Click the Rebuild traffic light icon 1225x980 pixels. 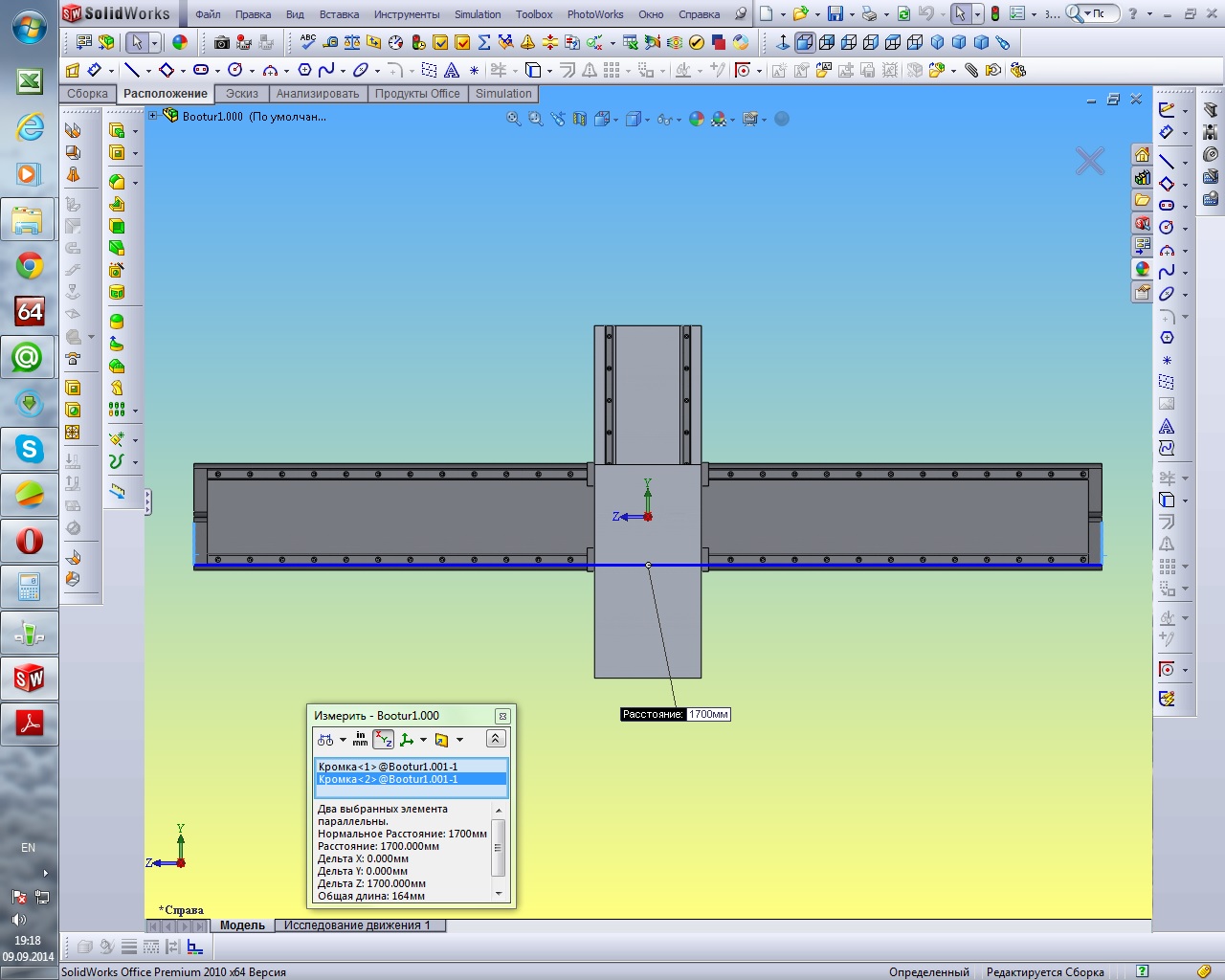[x=994, y=13]
